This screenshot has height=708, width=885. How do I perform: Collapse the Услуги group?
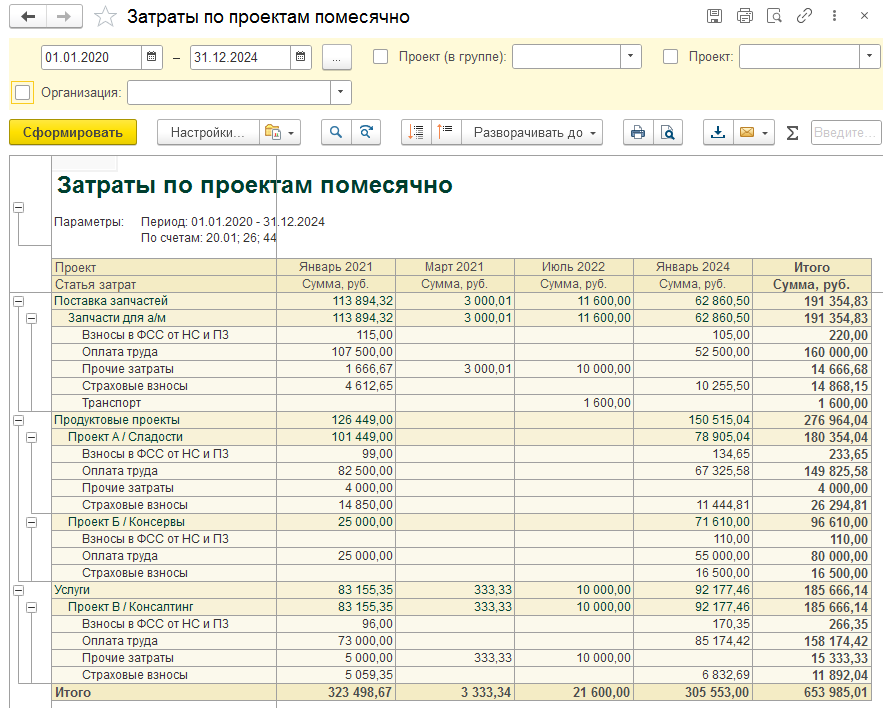pos(19,591)
